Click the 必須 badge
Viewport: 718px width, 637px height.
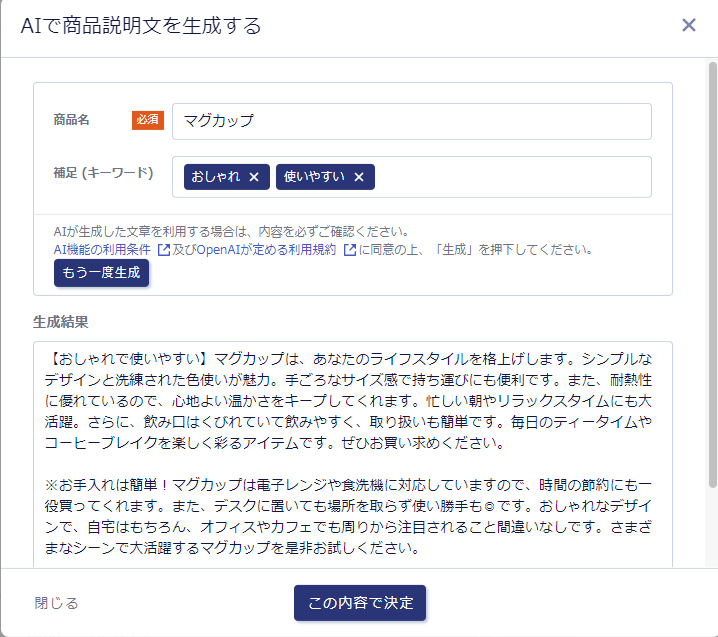point(148,120)
